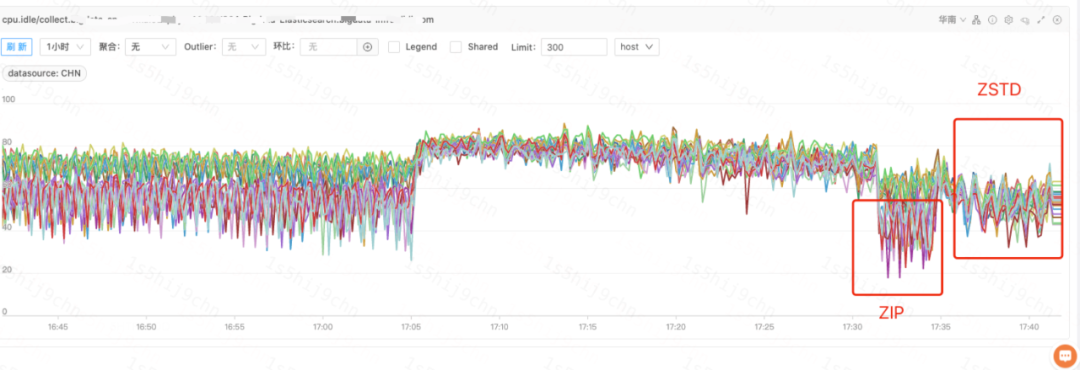Enable the Legend checkbox

[394, 47]
